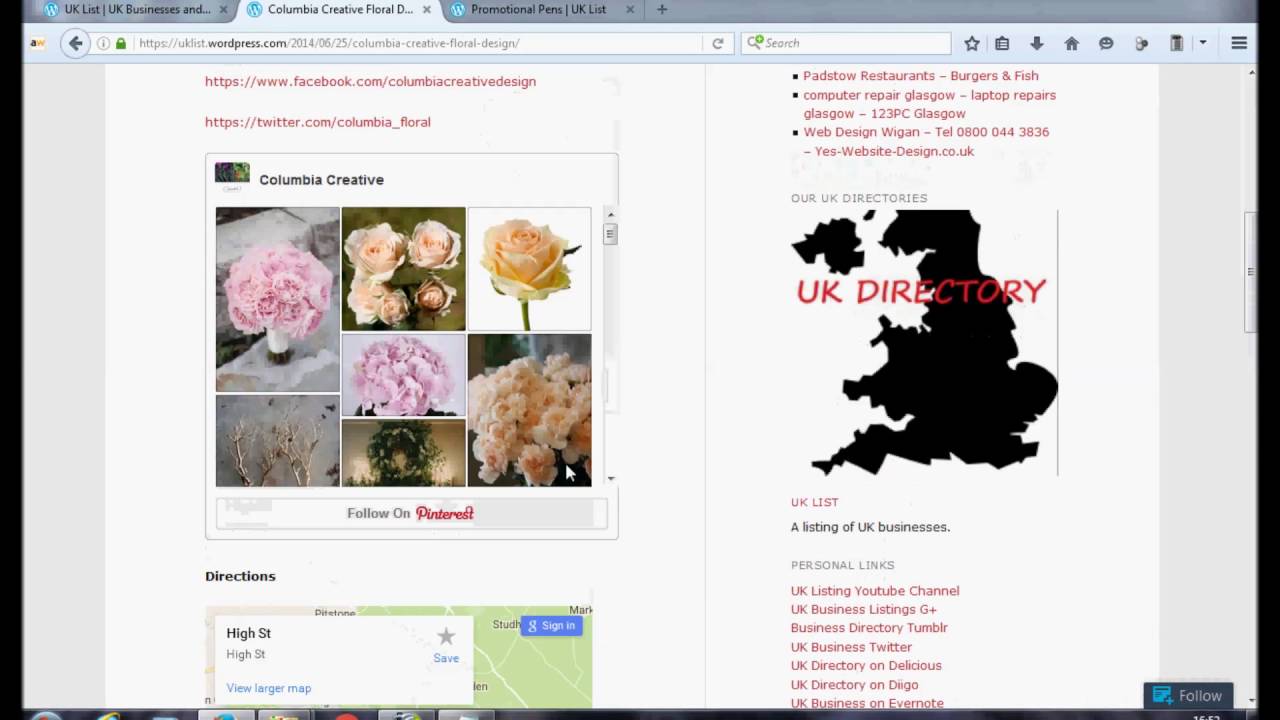The image size is (1280, 720).
Task: Click in the browser Search field
Action: tap(855, 43)
